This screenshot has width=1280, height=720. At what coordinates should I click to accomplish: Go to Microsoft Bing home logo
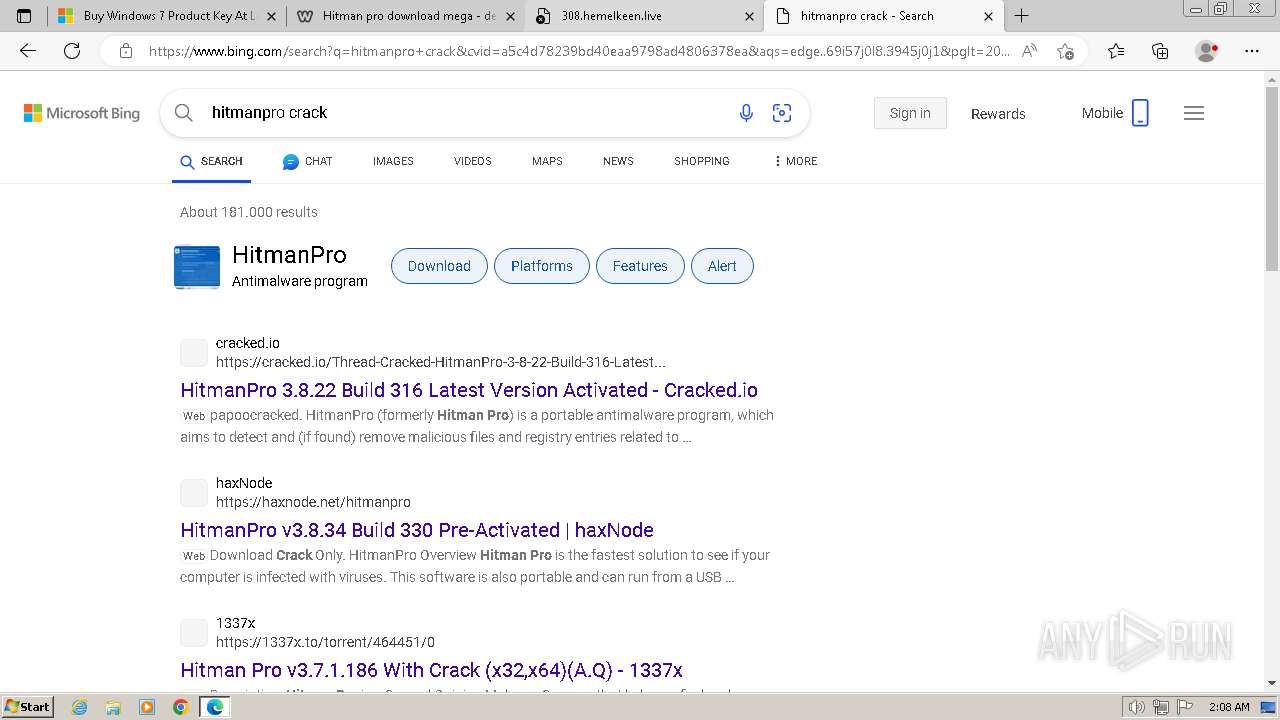(82, 113)
